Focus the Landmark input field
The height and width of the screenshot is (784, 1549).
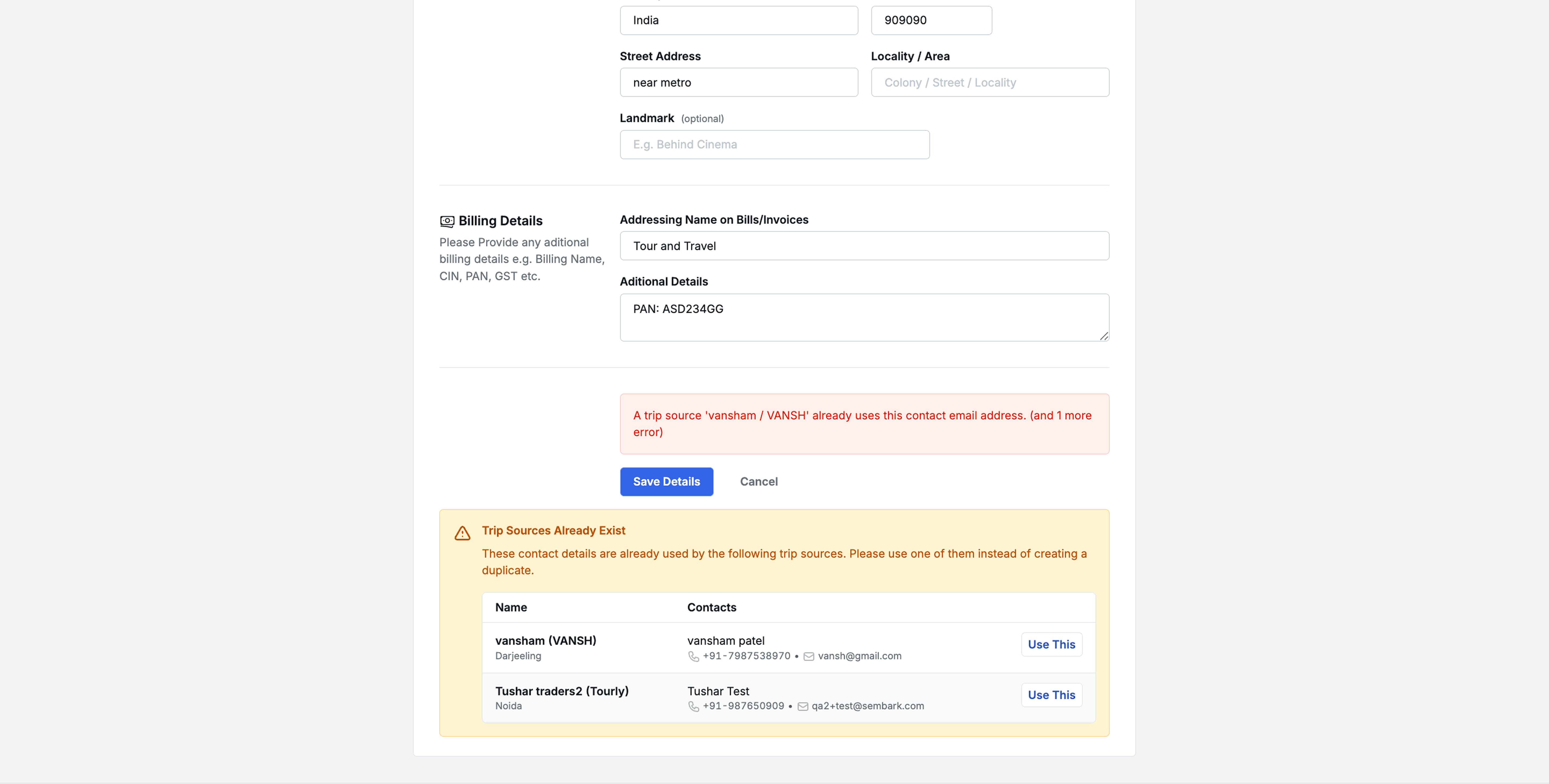click(774, 145)
